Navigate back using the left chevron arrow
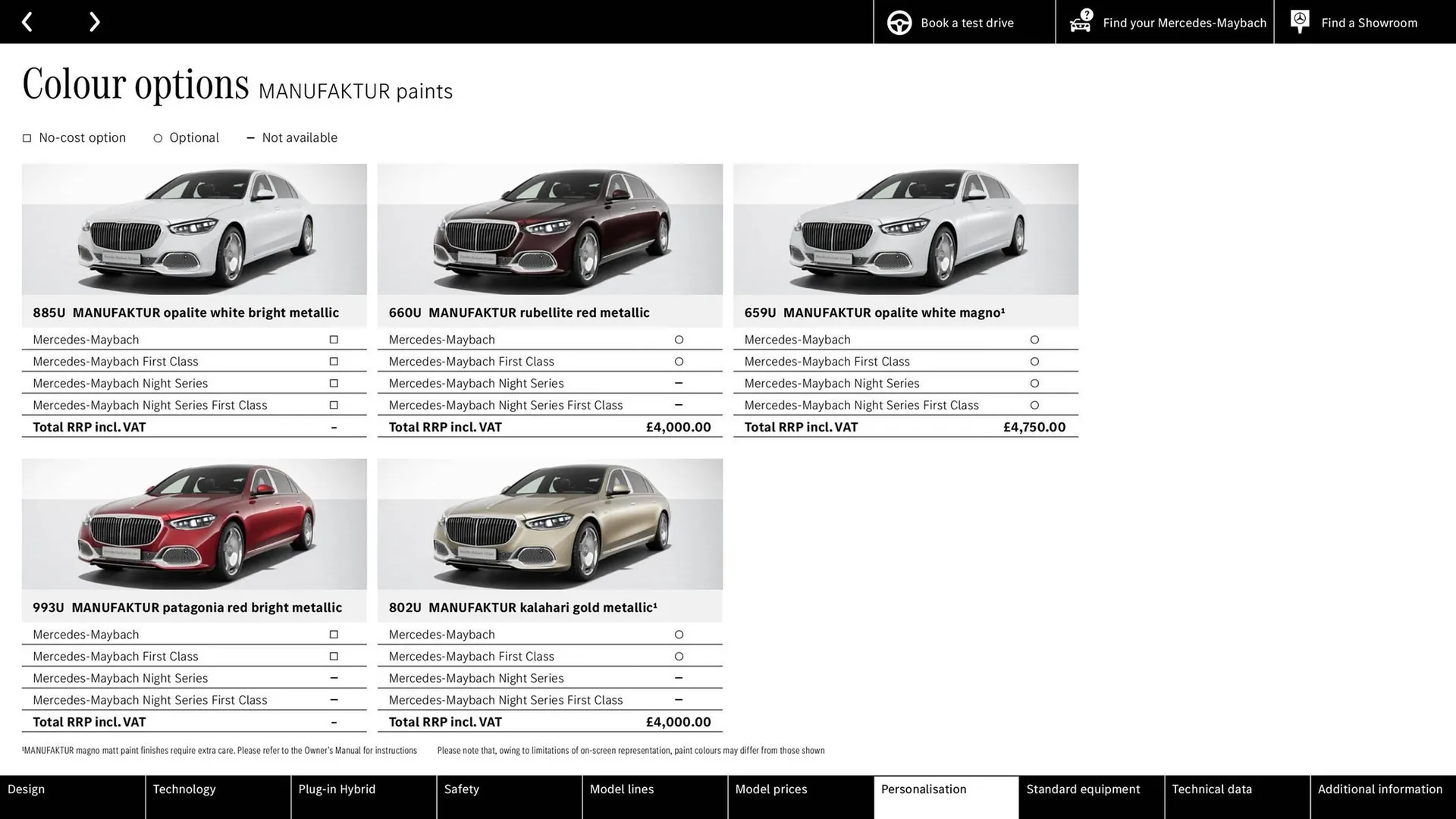 28,21
